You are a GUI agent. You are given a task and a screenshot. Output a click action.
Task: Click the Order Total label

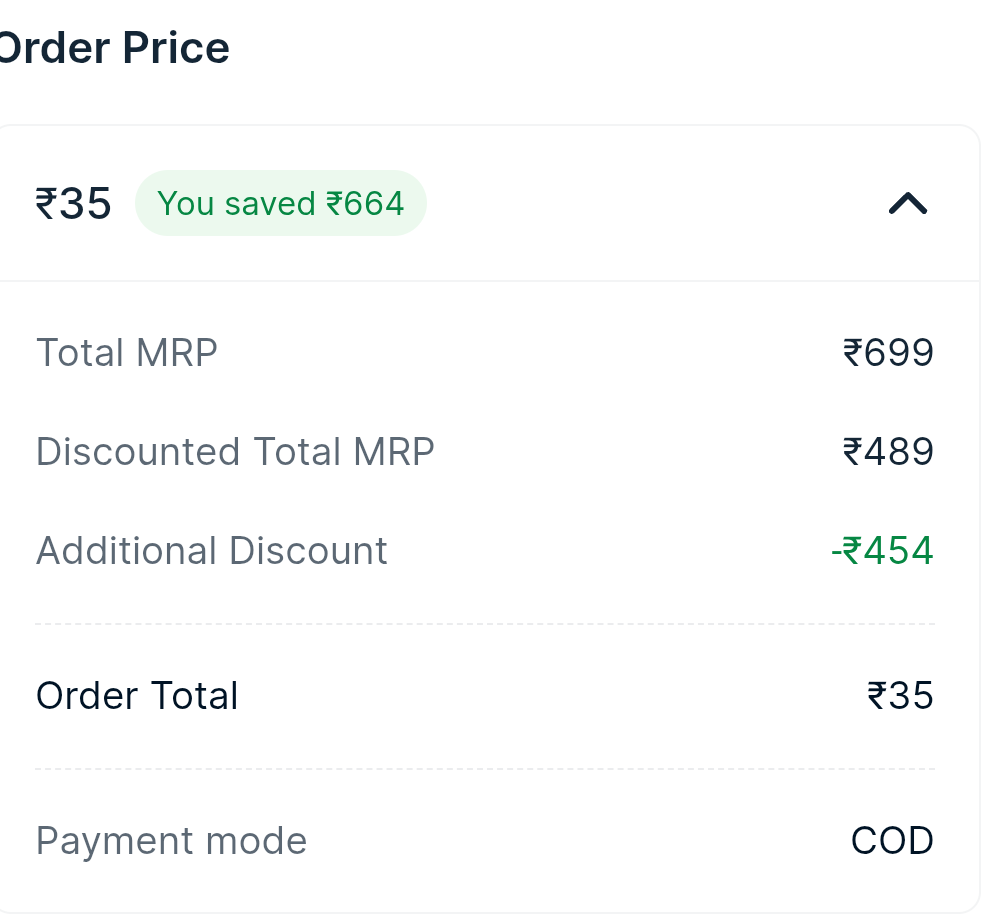coord(137,696)
